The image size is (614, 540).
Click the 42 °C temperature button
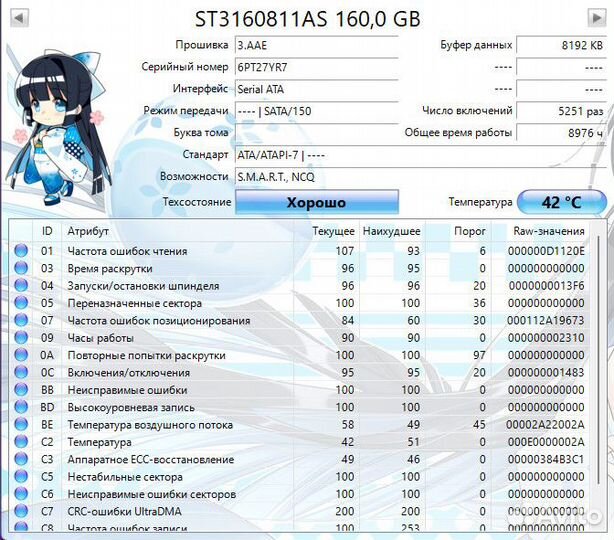(562, 202)
